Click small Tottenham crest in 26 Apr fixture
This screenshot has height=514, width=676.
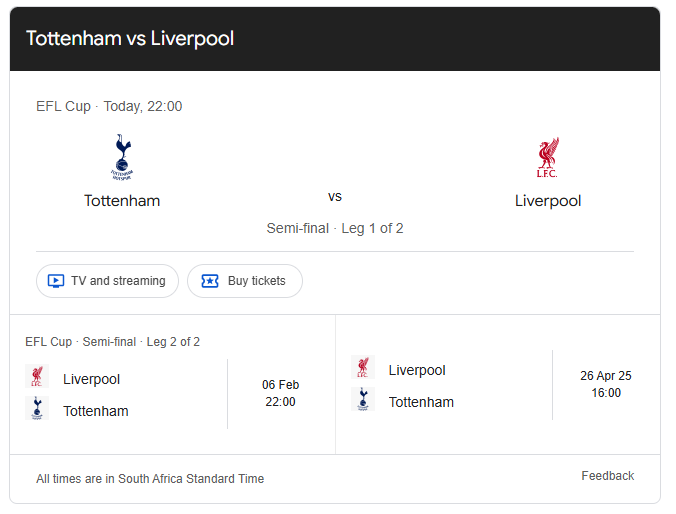tap(363, 399)
